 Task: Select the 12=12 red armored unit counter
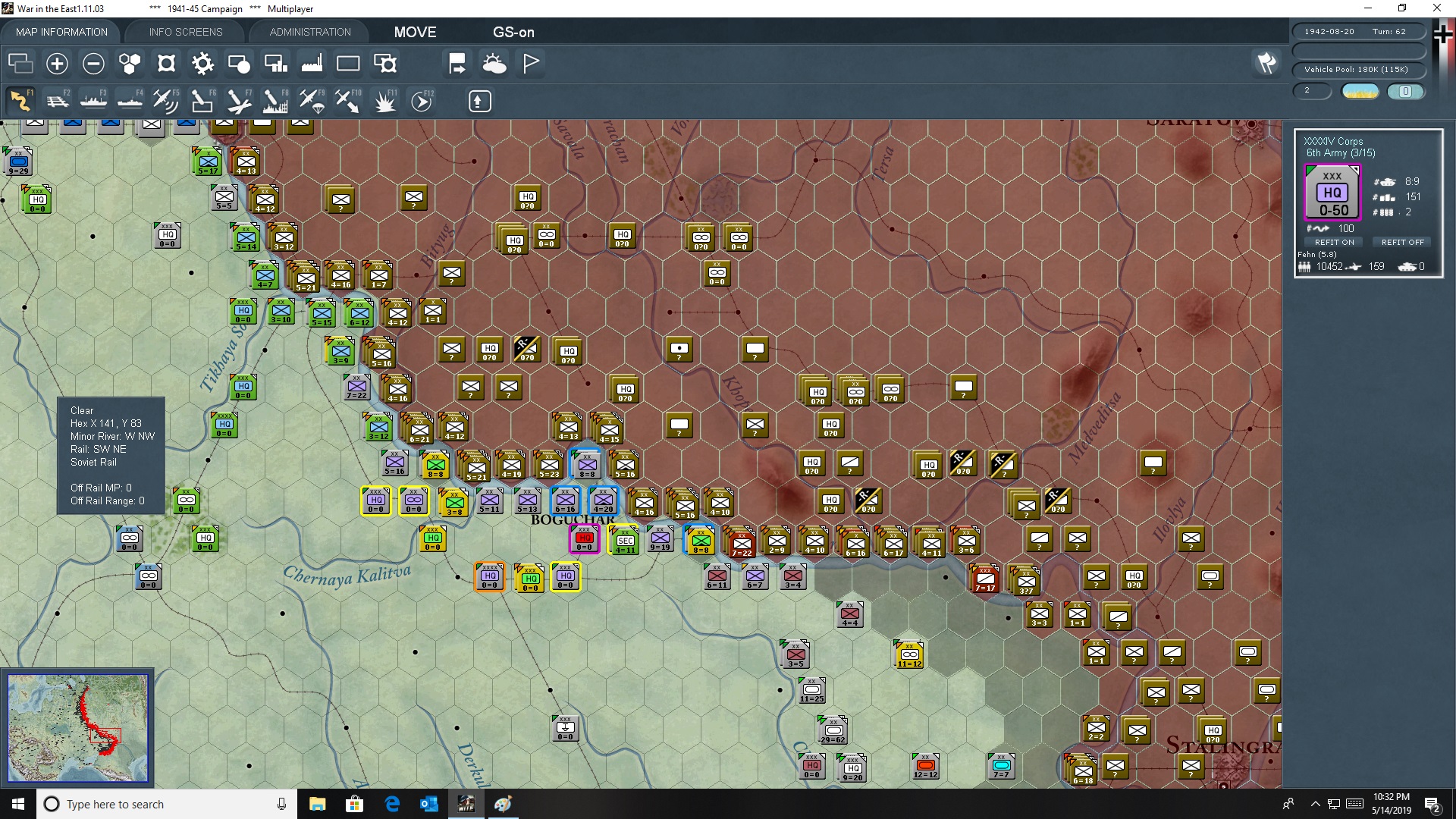click(x=925, y=766)
